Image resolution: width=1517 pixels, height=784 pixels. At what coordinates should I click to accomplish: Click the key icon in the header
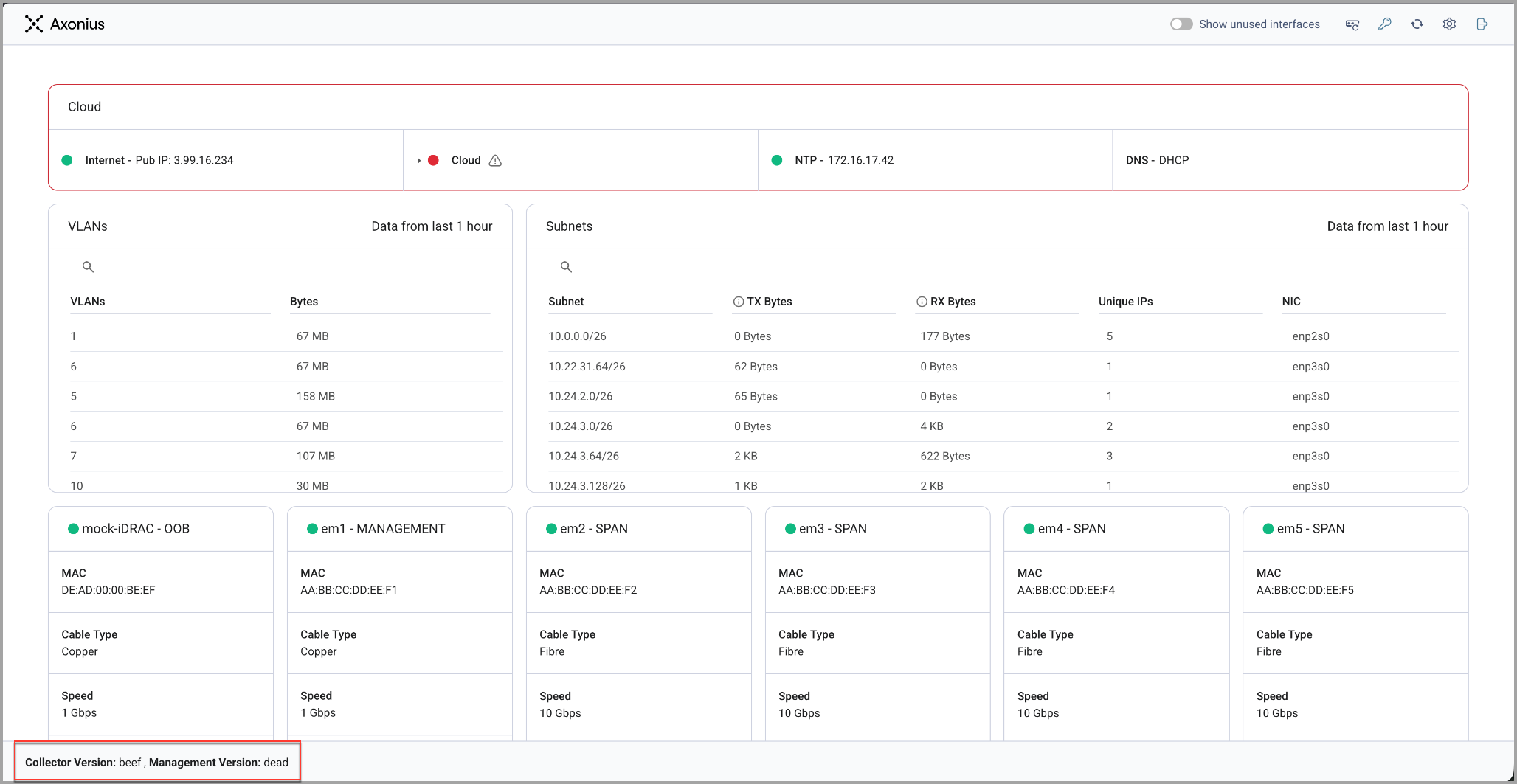pyautogui.click(x=1385, y=24)
